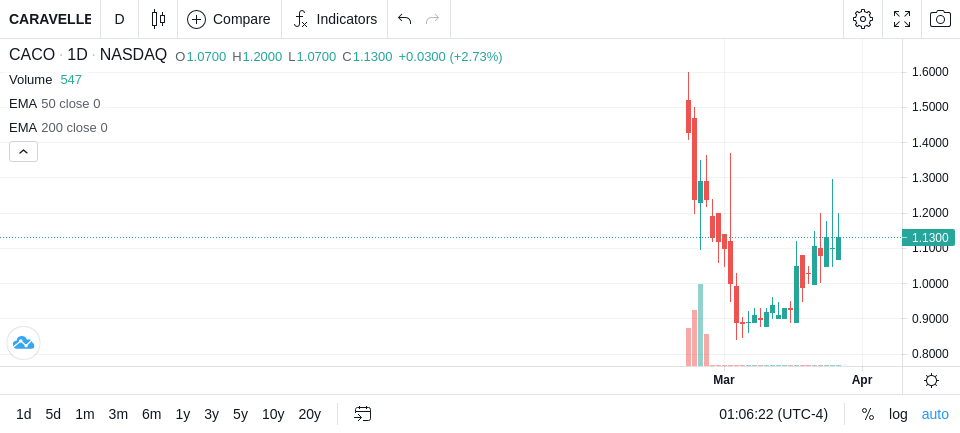
Task: Collapse the indicator legend chevron
Action: pos(23,151)
